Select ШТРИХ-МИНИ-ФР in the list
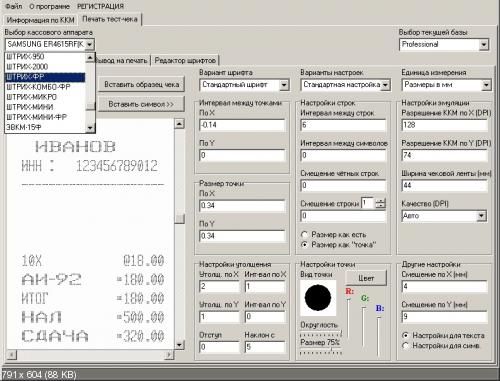500x381 pixels. coord(45,117)
